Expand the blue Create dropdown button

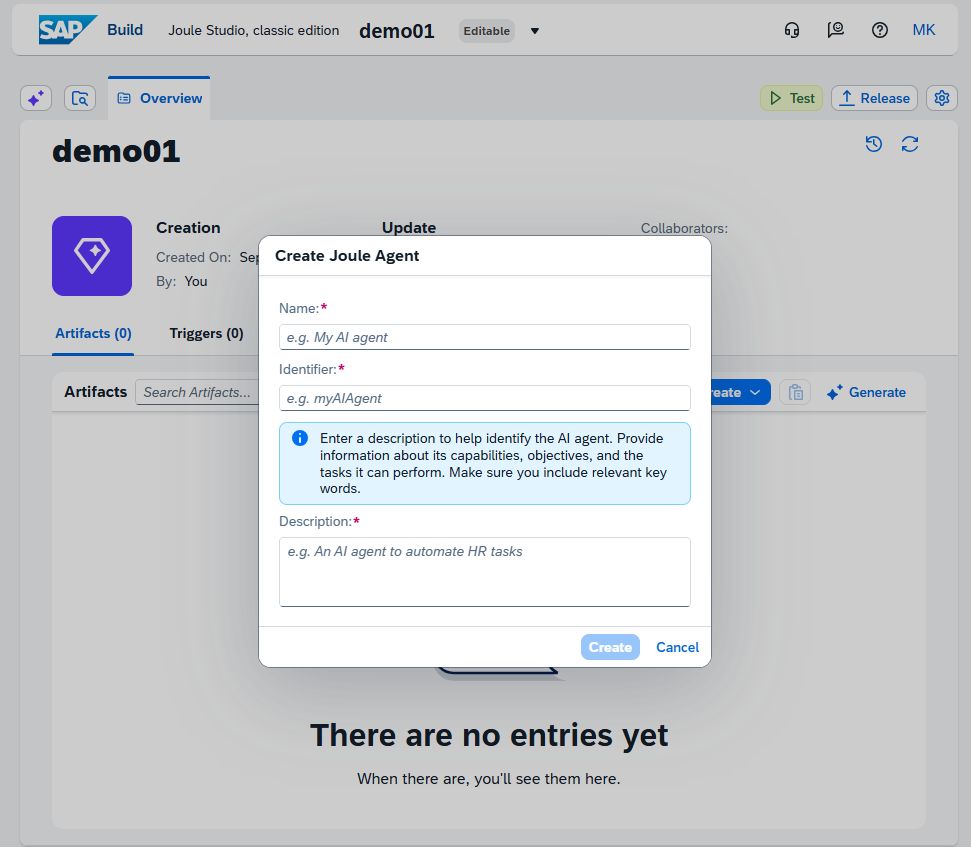[741, 393]
